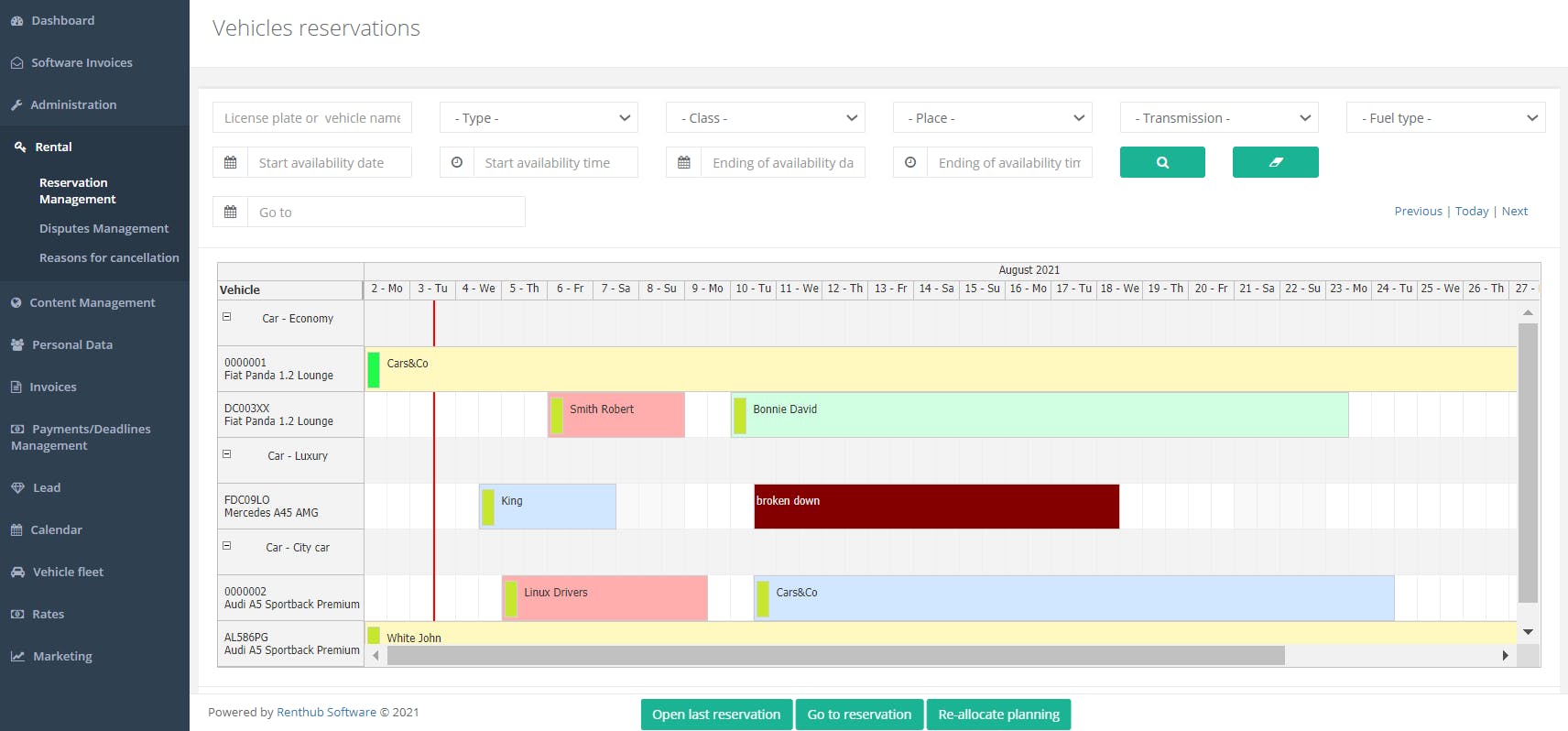Click Go to reservation button
1568x731 pixels.
coord(859,715)
